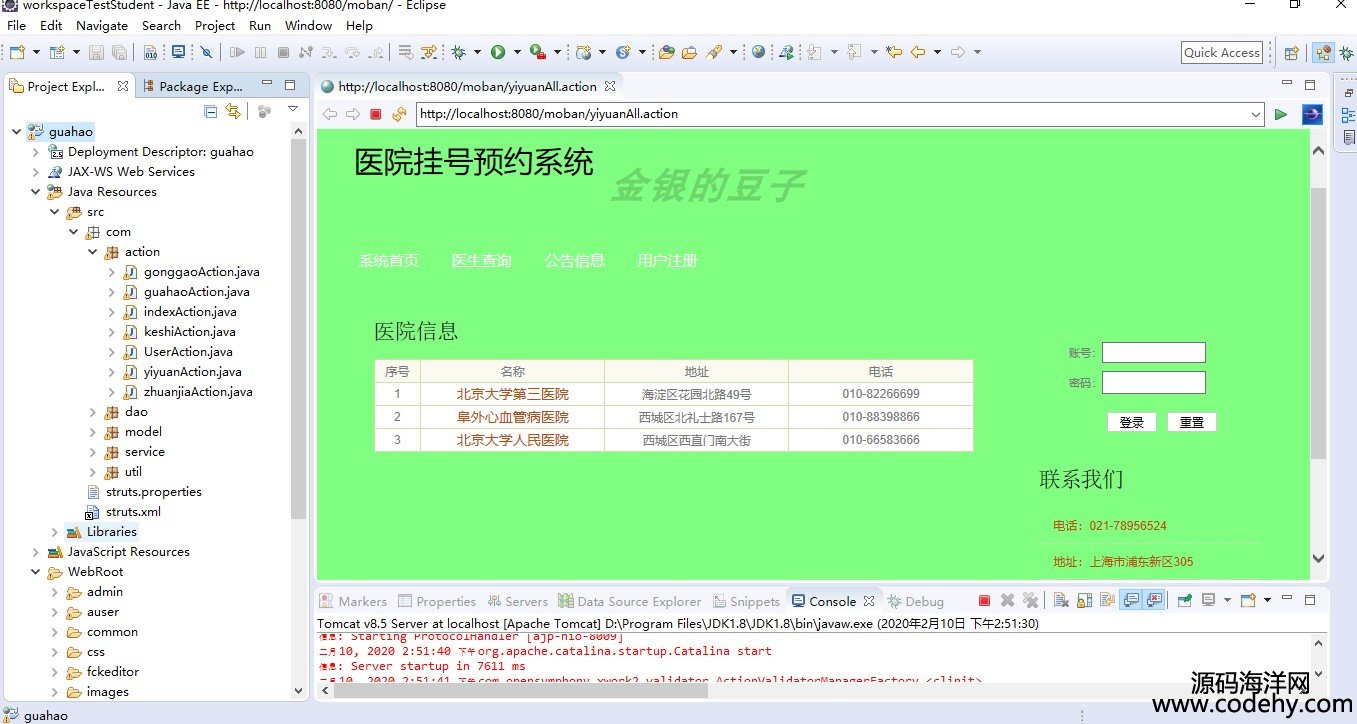Open the 北京大学第三医院 hospital link
Screen dimensions: 1357x724
(x=512, y=394)
